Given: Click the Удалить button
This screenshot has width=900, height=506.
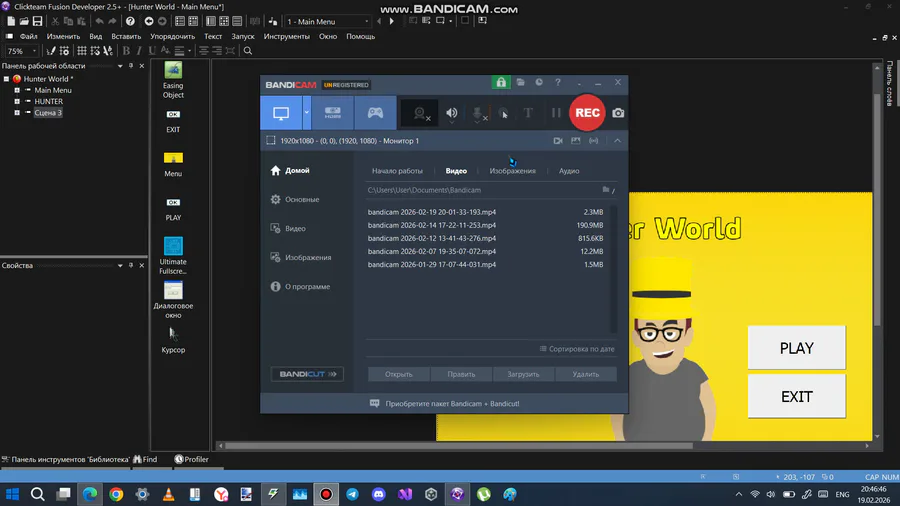Looking at the screenshot, I should 585,374.
